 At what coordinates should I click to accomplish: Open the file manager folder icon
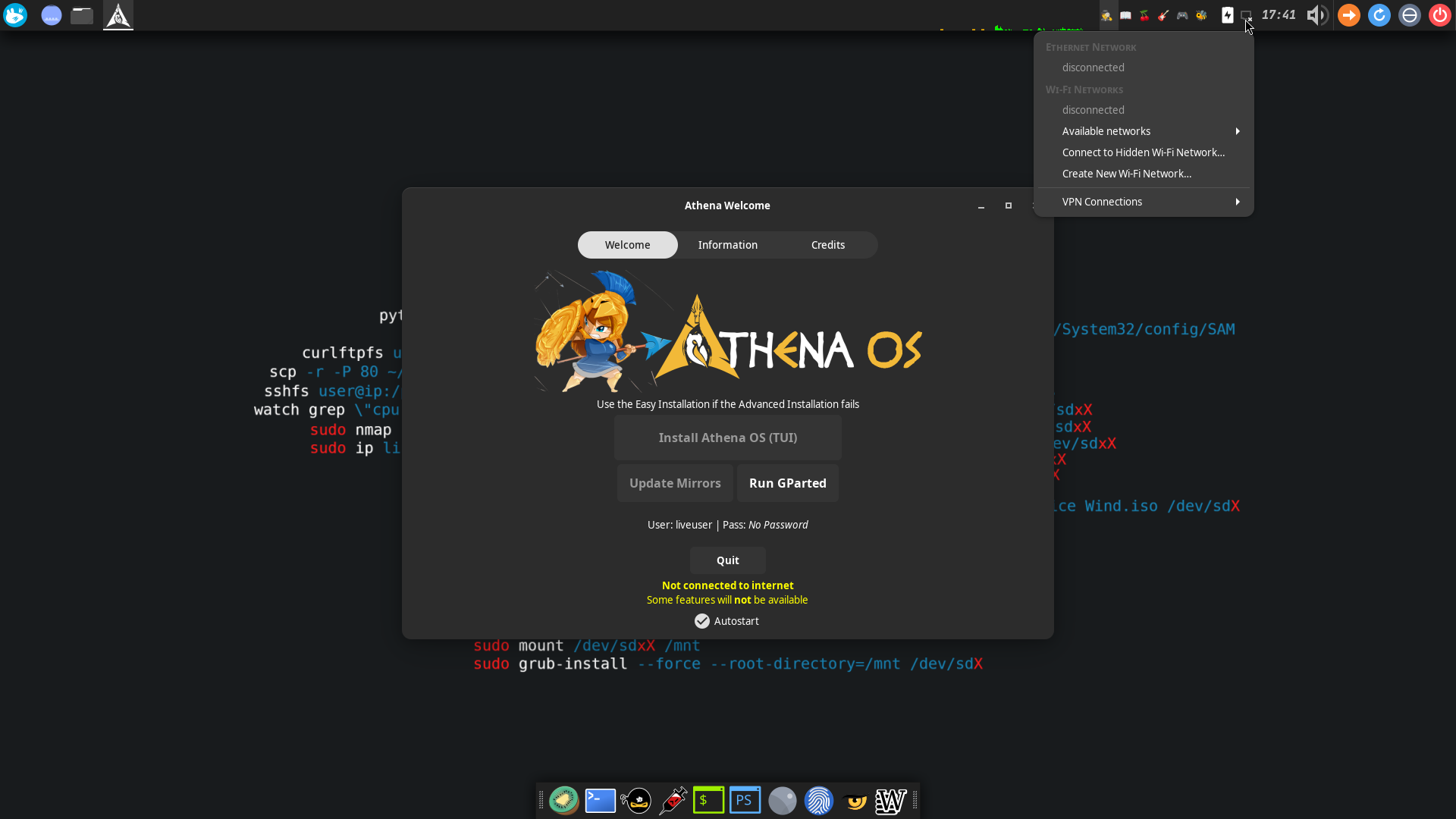coord(82,15)
